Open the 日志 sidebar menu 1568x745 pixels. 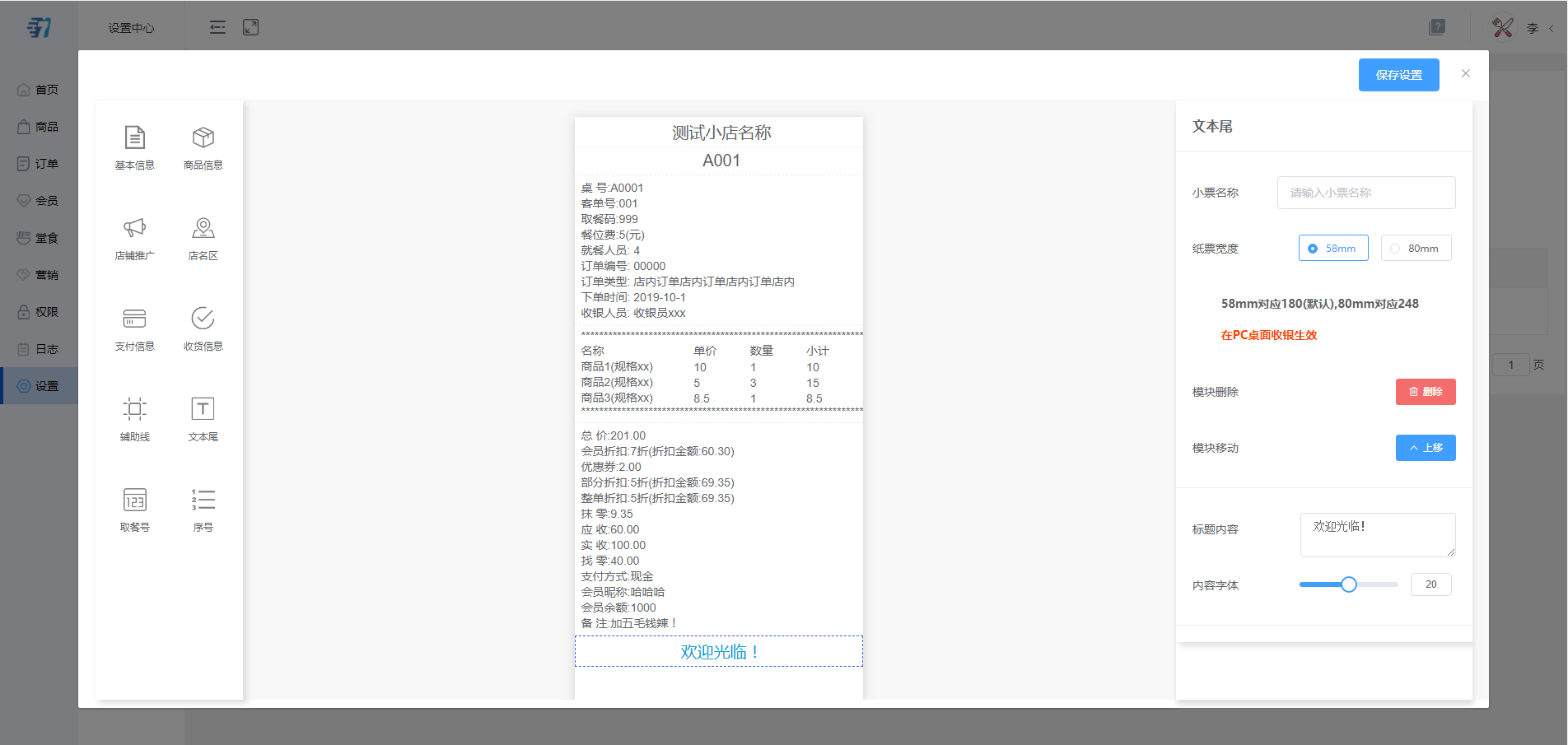pyautogui.click(x=39, y=349)
